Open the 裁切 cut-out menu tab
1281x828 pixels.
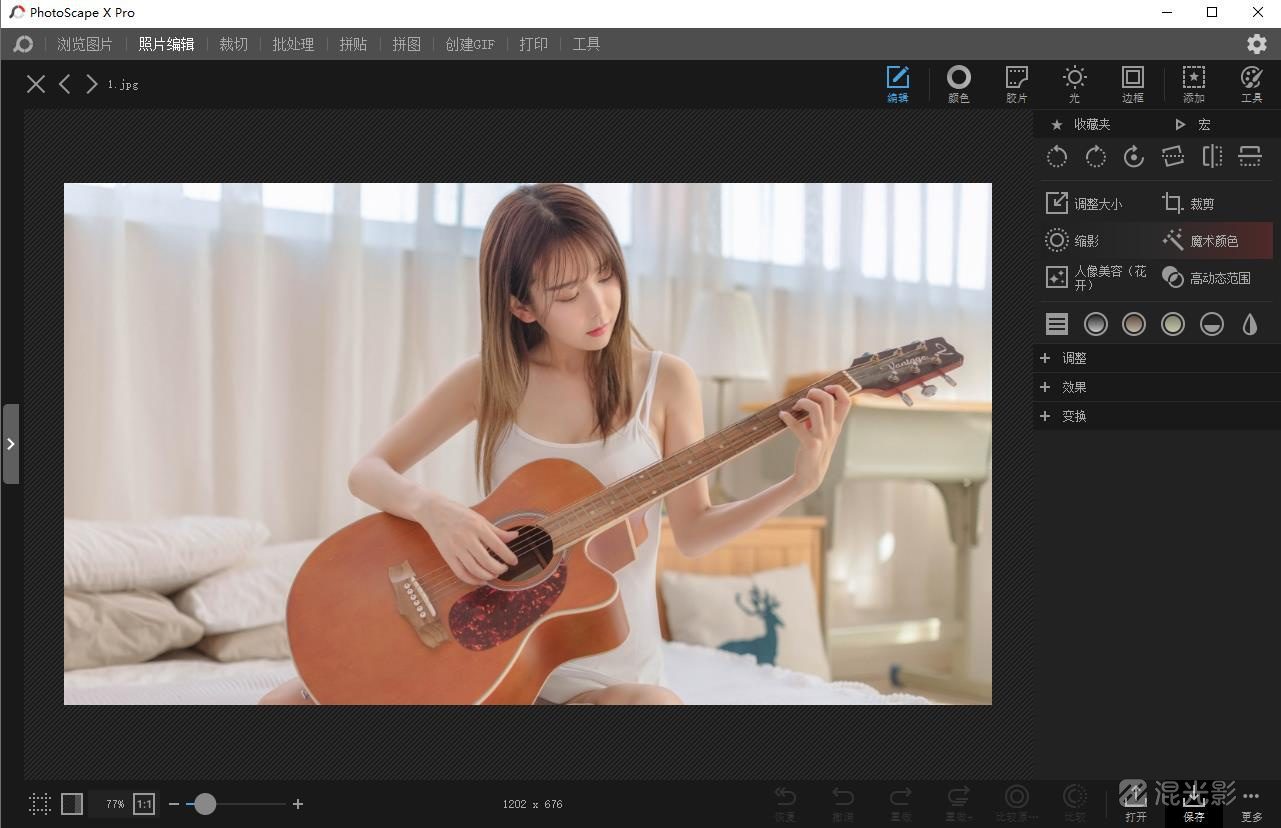tap(233, 44)
